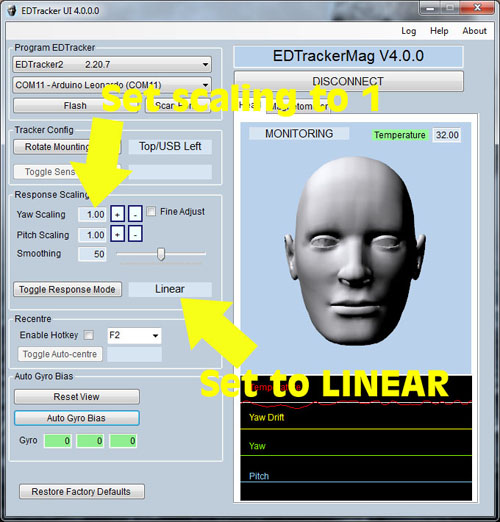500x522 pixels.
Task: Close the EDTracker UI window
Action: (477, 7)
